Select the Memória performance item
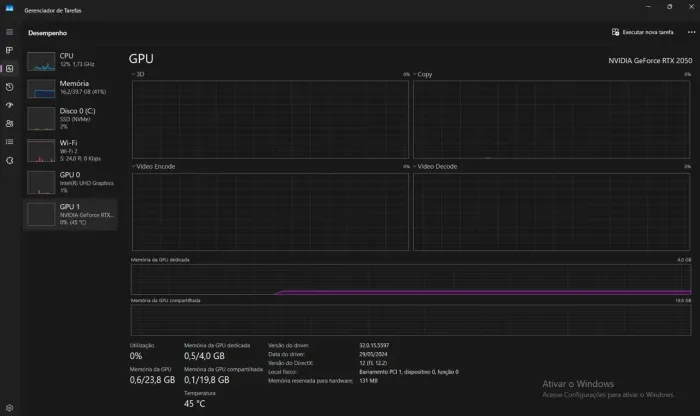This screenshot has height=416, width=700. (70, 88)
